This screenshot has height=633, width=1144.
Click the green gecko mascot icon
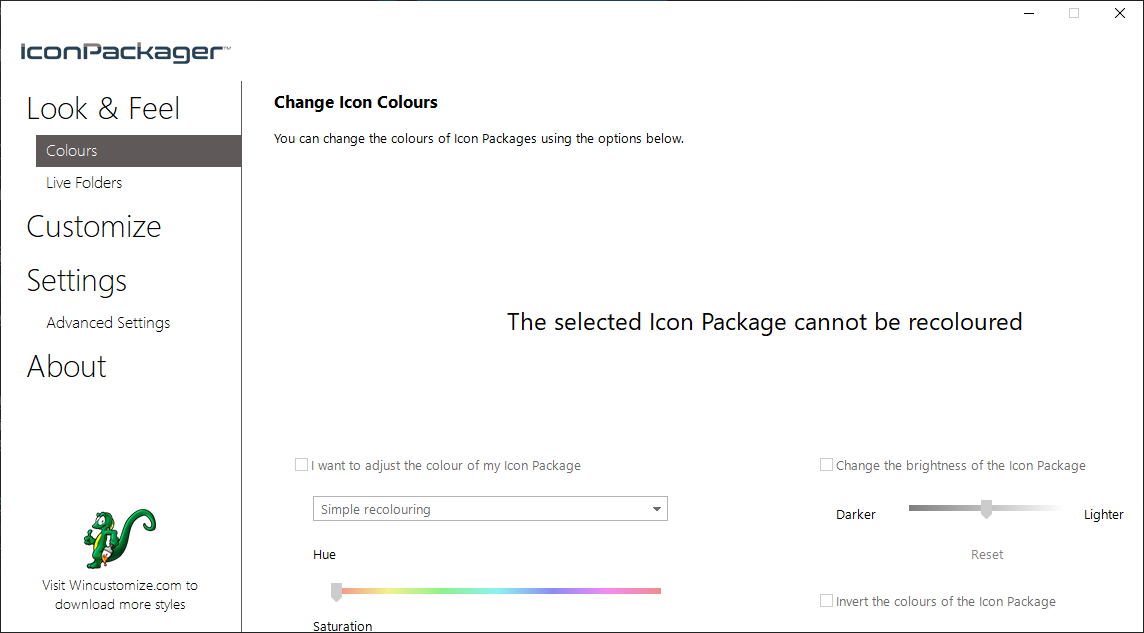pyautogui.click(x=119, y=538)
